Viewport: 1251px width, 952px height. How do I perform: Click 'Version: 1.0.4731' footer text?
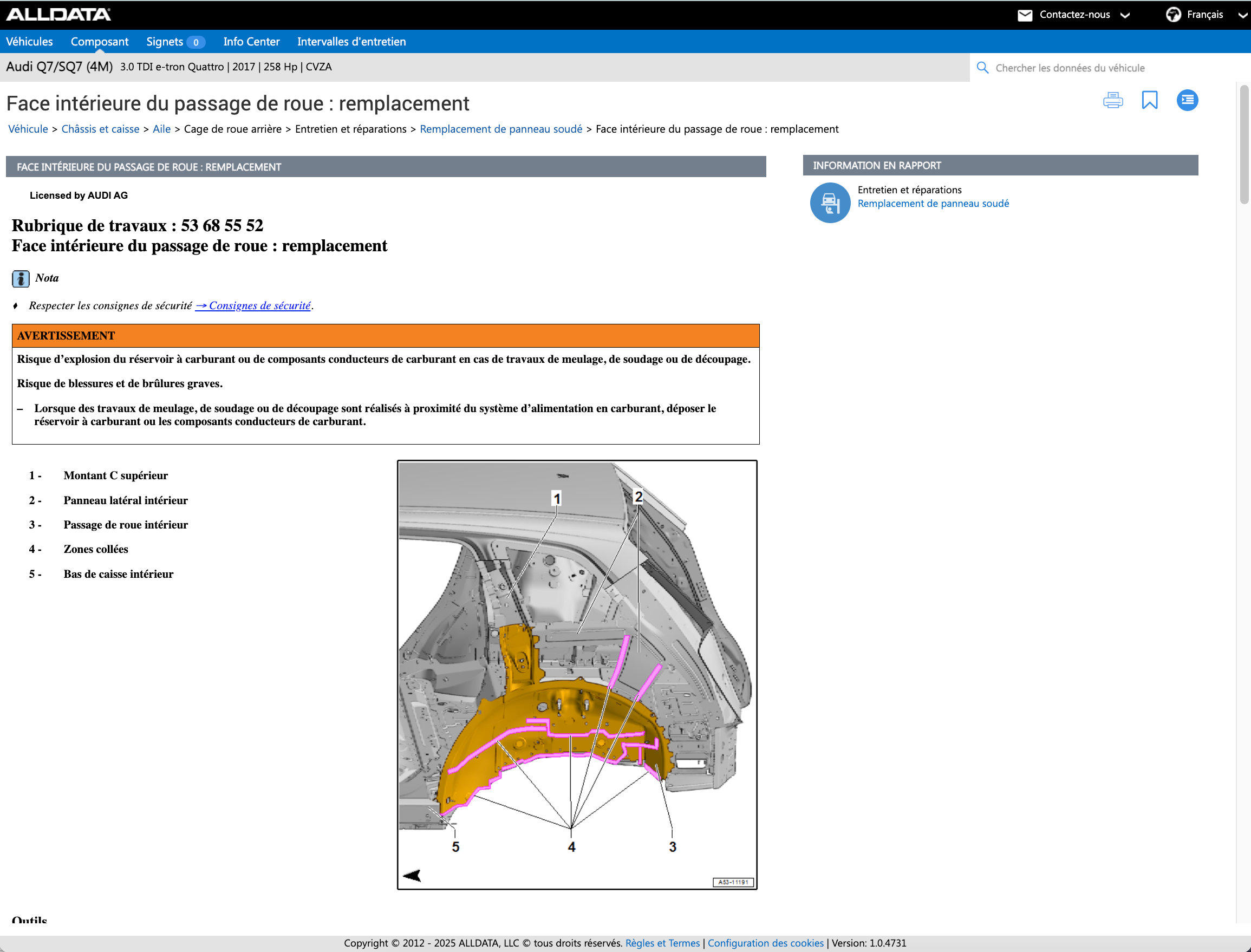869,943
